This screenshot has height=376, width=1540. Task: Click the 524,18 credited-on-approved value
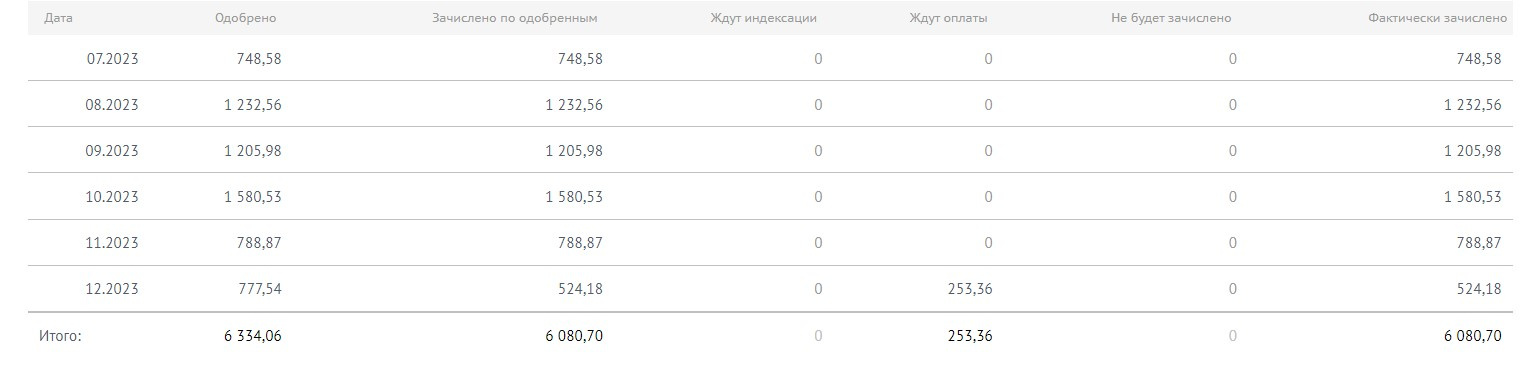[580, 288]
